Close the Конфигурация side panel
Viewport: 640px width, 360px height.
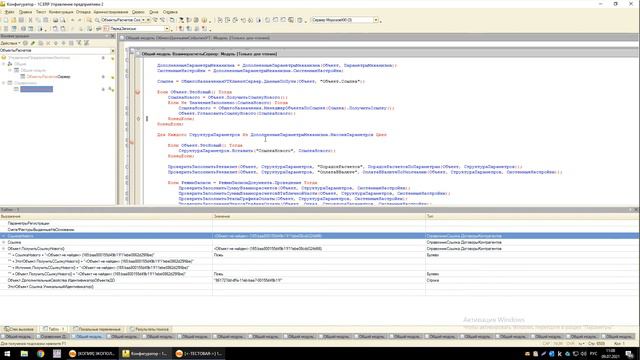coord(113,36)
